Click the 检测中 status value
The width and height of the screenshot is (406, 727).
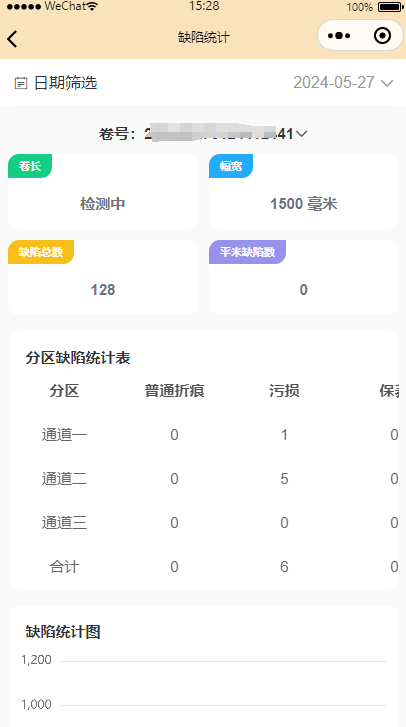pos(103,204)
